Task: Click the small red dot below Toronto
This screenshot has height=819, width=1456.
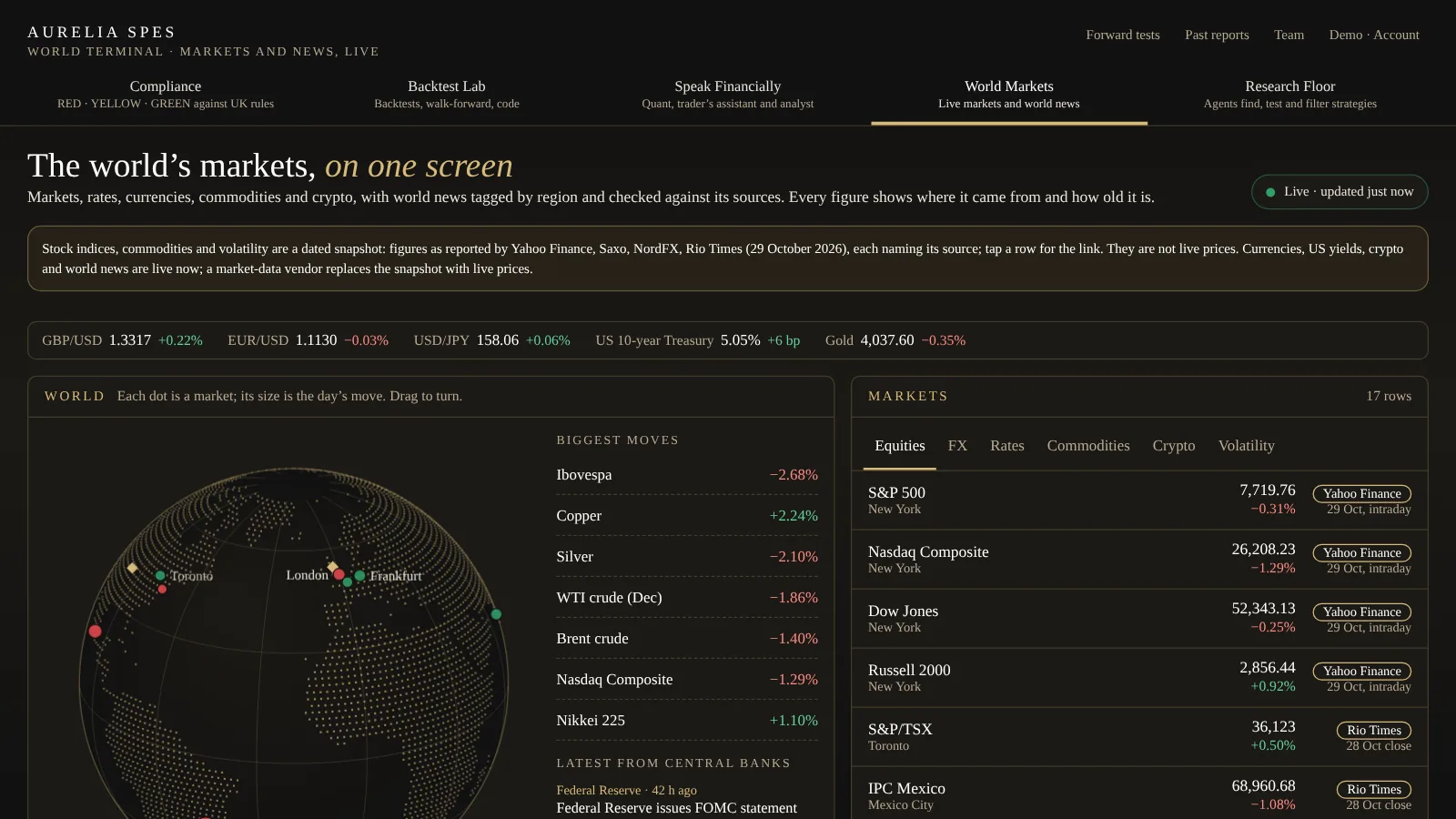Action: tap(162, 590)
